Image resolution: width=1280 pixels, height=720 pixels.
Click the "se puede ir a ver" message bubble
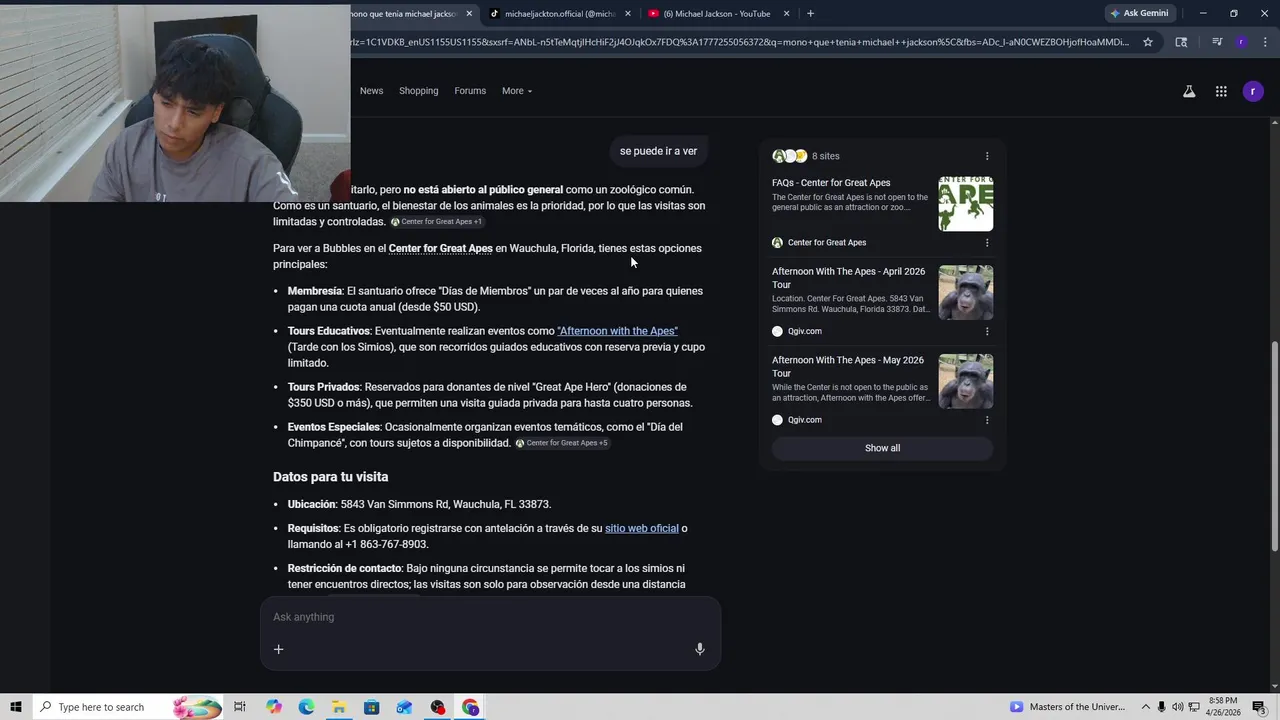pos(658,151)
